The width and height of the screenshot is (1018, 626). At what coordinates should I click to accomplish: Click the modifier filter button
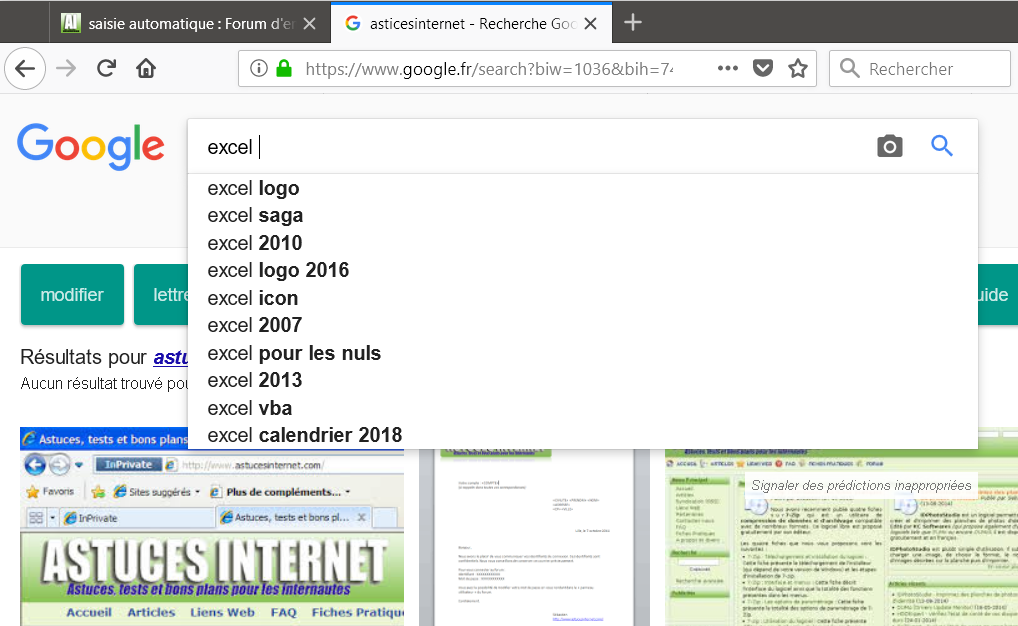(72, 294)
